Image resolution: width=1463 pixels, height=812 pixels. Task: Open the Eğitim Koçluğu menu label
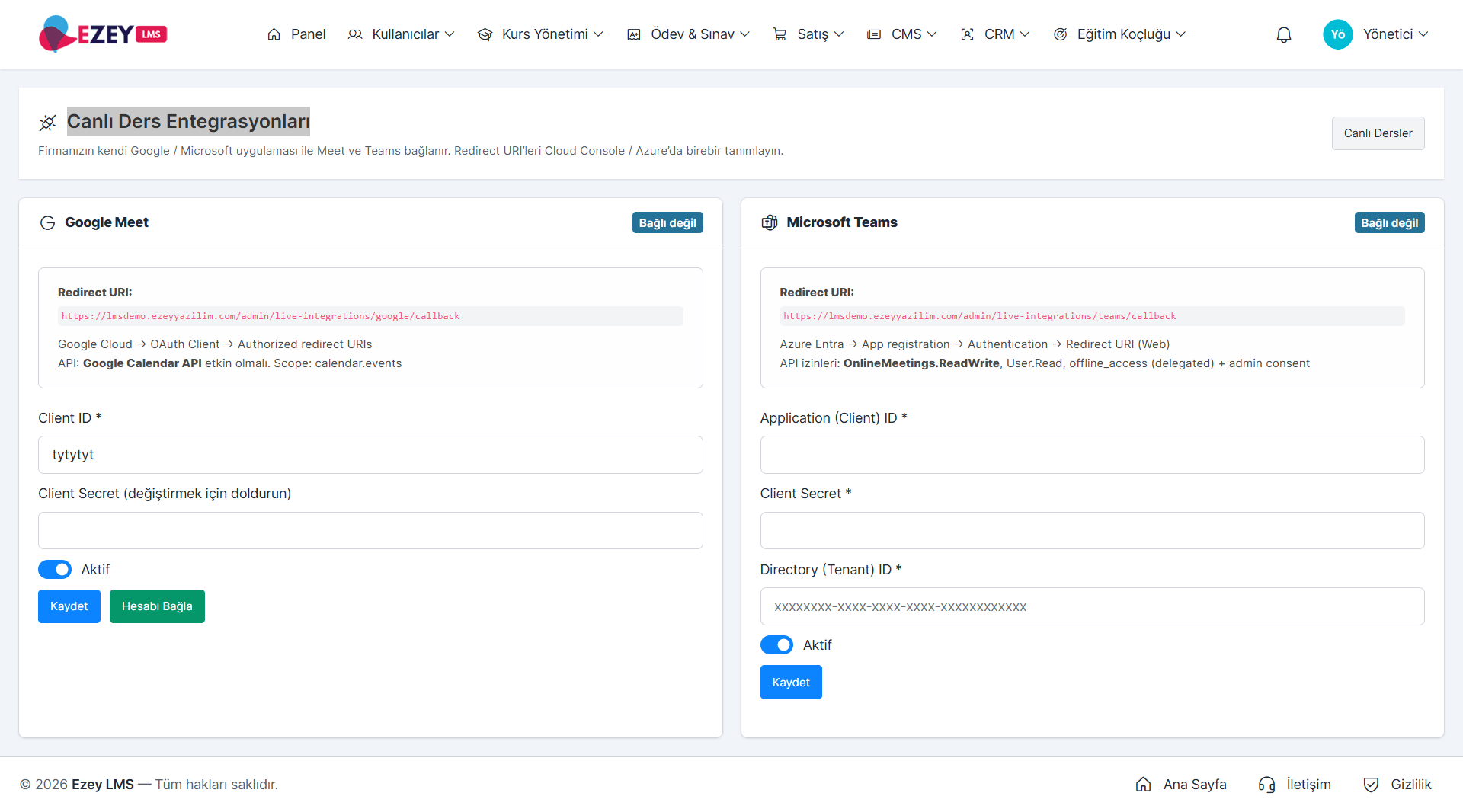[x=1124, y=34]
